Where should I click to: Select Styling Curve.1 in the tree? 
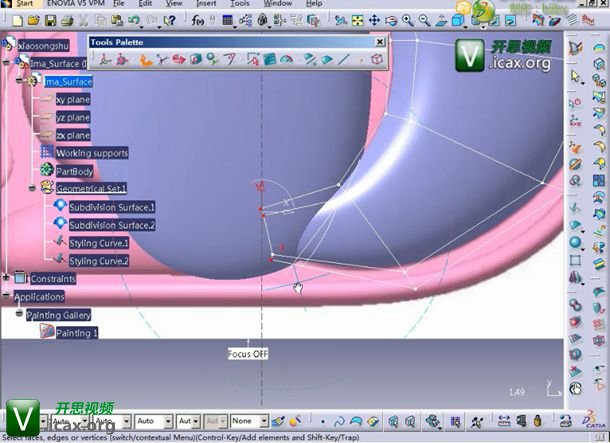(x=99, y=243)
